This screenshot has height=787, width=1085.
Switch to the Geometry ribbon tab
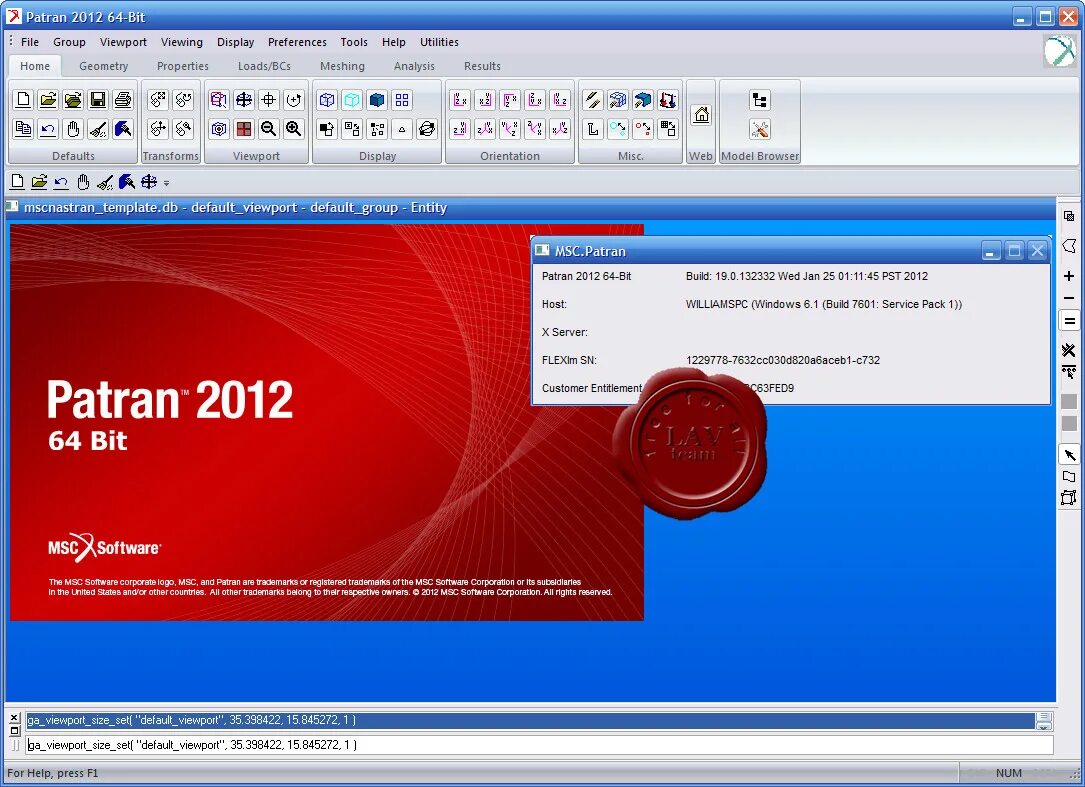click(x=104, y=66)
